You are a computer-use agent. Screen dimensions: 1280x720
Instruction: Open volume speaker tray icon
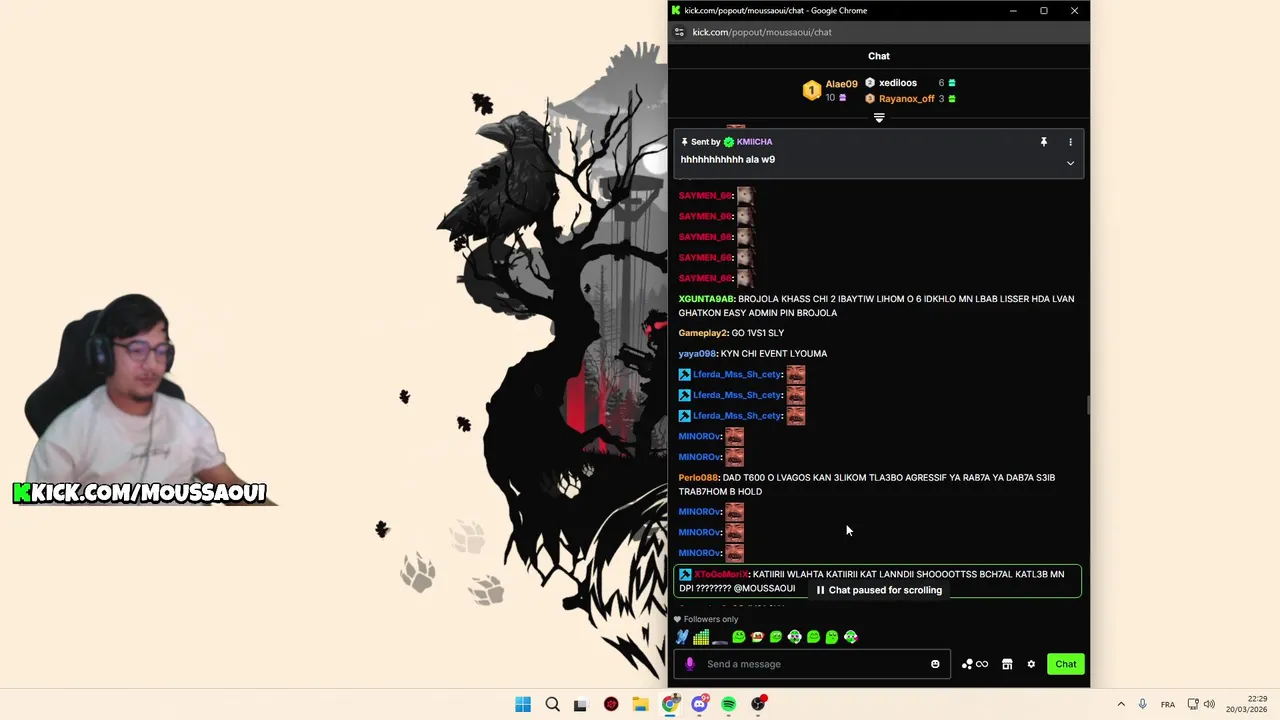pyautogui.click(x=1209, y=704)
